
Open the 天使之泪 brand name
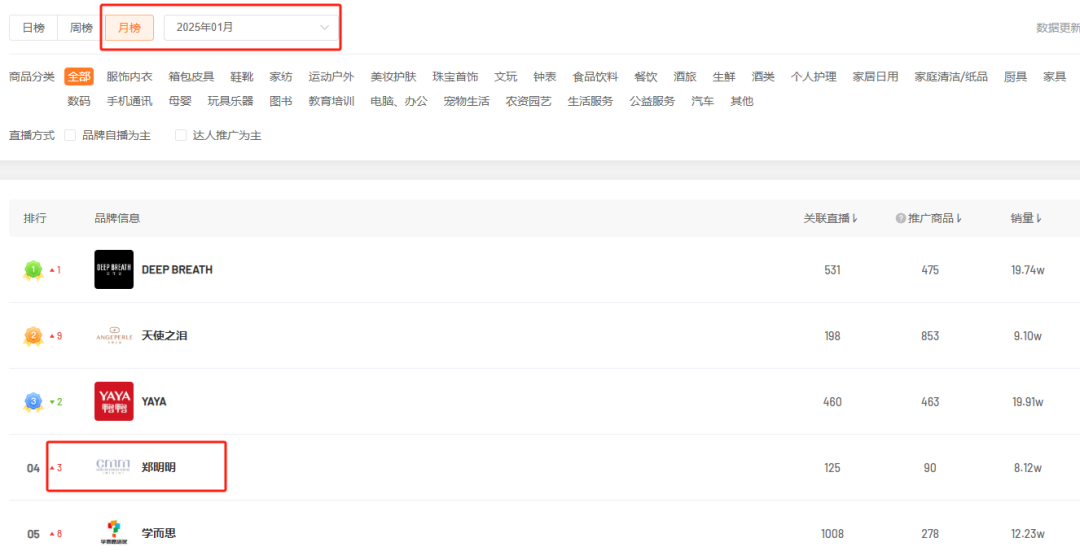(164, 335)
